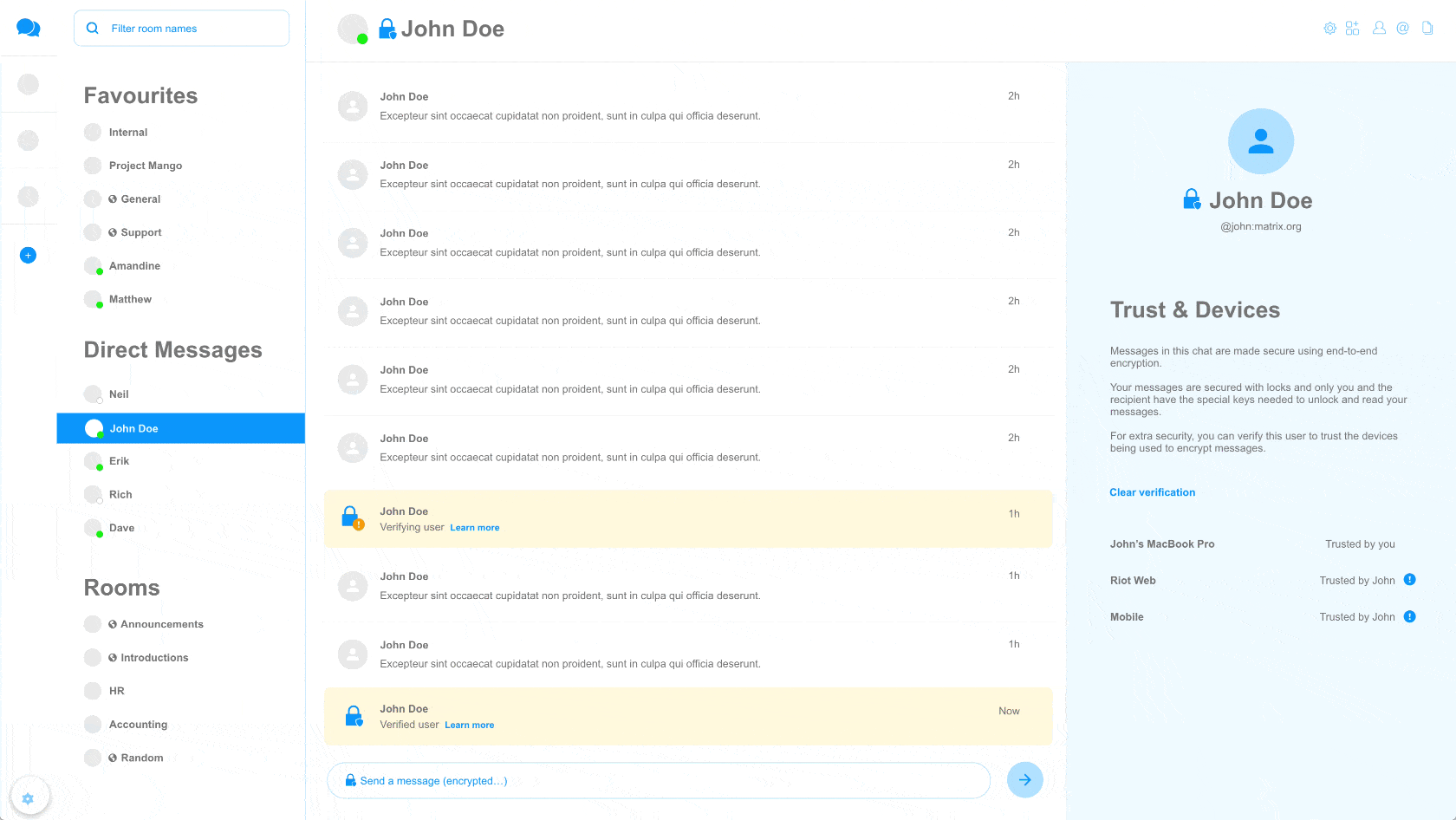Image resolution: width=1456 pixels, height=820 pixels.
Task: Open room settings gear in header
Action: click(1329, 29)
